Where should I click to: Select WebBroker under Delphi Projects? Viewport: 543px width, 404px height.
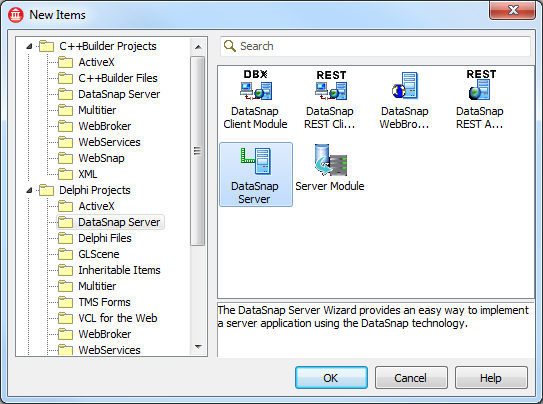point(105,334)
